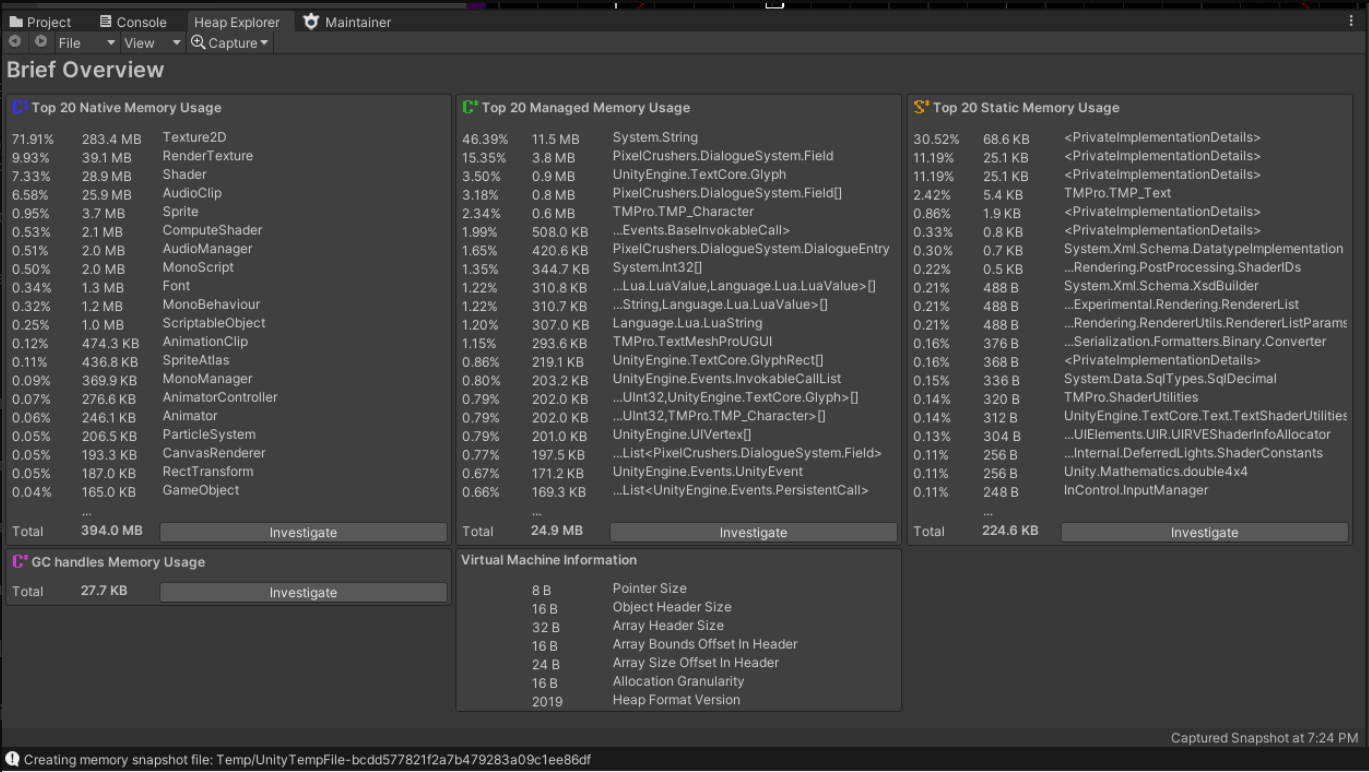Select the TMPro.TMP_Character row
1369x772 pixels.
pos(679,212)
